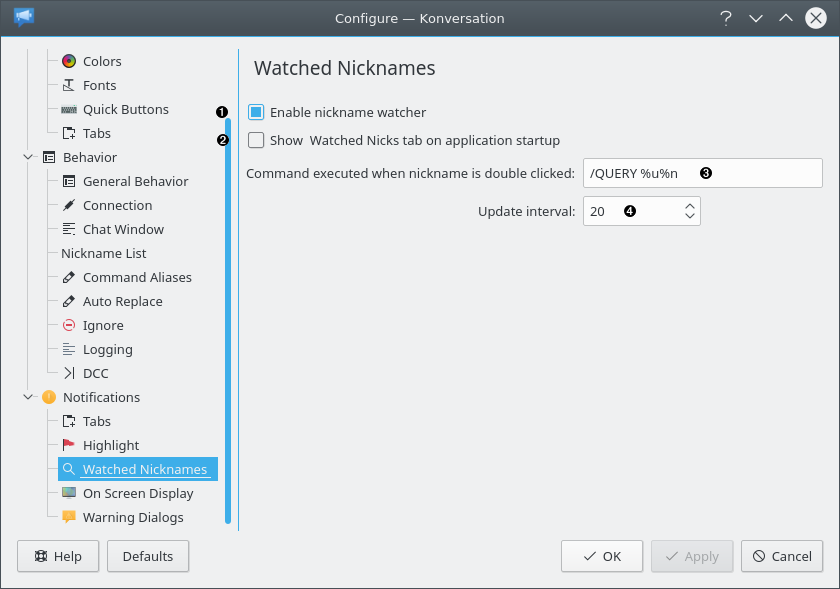Enable Show Watched Nicks tab on startup
The image size is (840, 589).
tap(256, 141)
